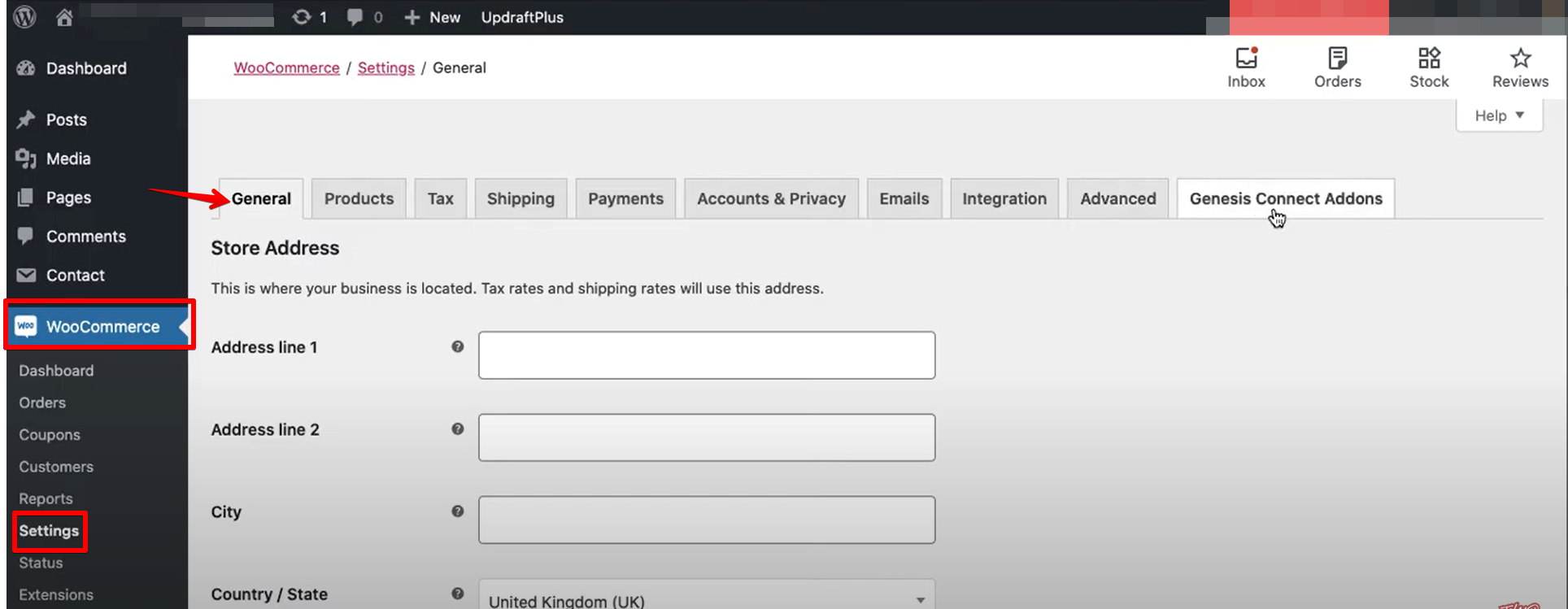Viewport: 1568px width, 609px height.
Task: Open the Orders activity icon
Action: pyautogui.click(x=1337, y=59)
